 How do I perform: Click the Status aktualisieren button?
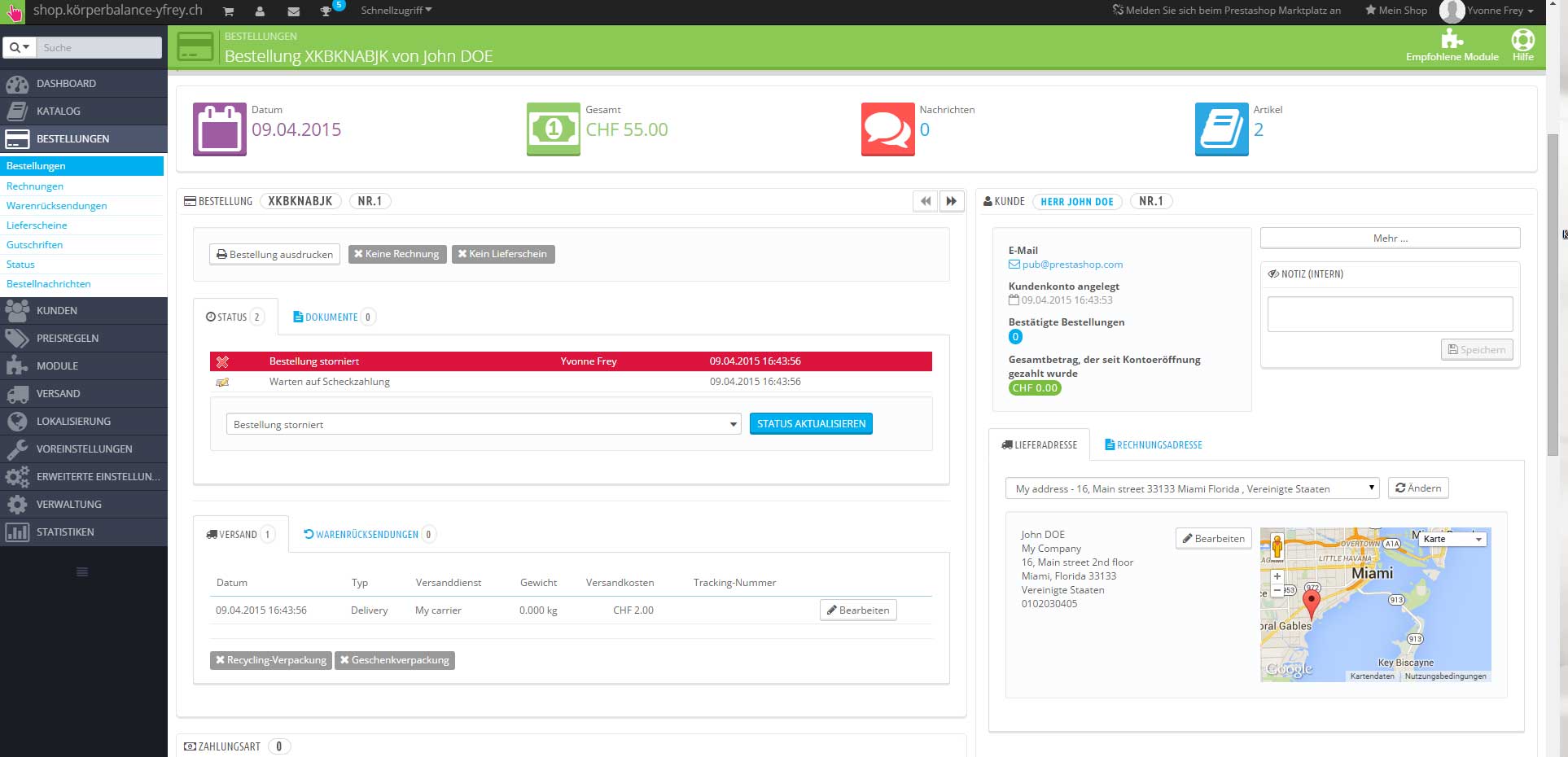[811, 424]
